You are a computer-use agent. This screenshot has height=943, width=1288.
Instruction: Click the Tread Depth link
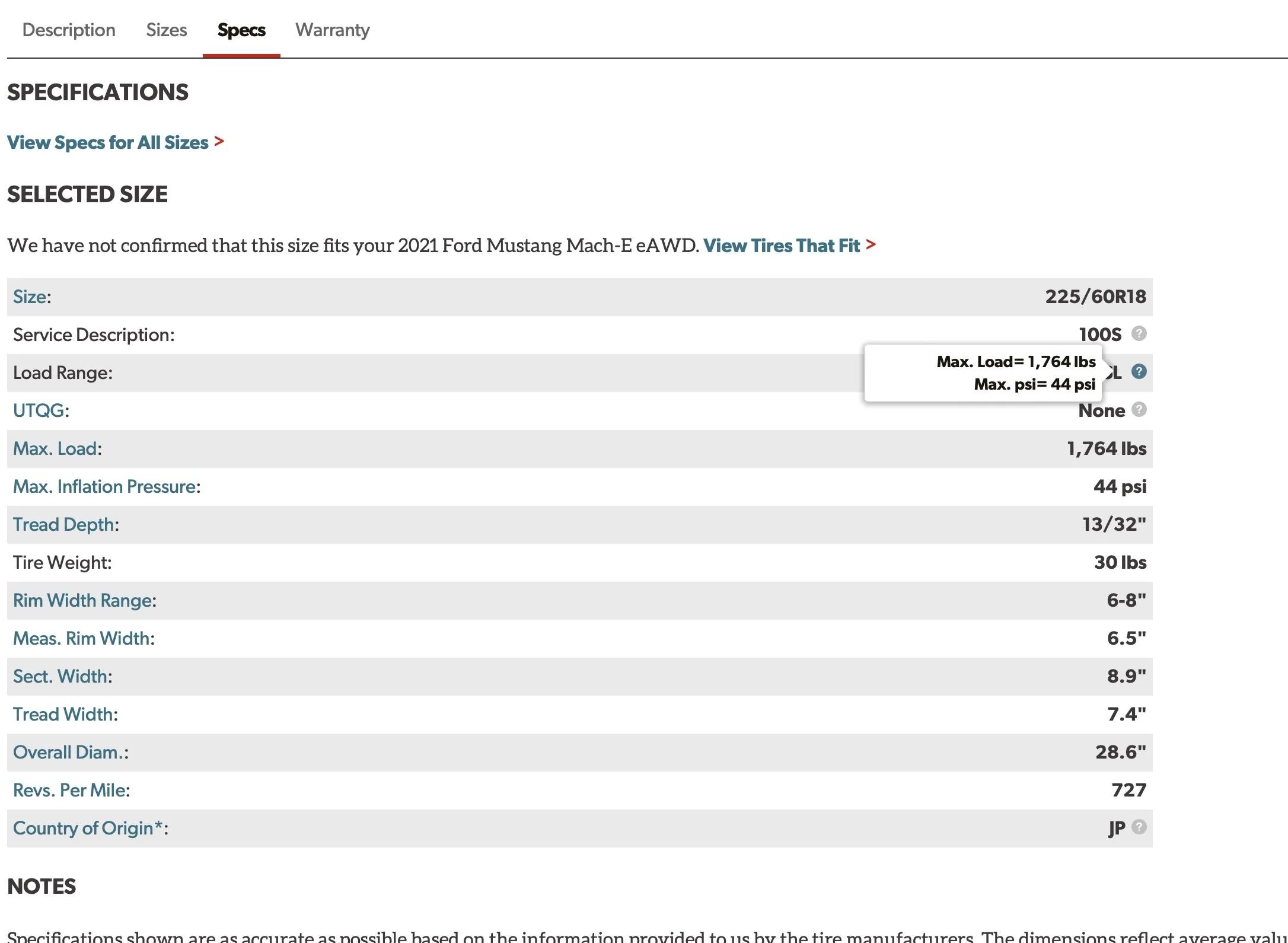pyautogui.click(x=63, y=524)
